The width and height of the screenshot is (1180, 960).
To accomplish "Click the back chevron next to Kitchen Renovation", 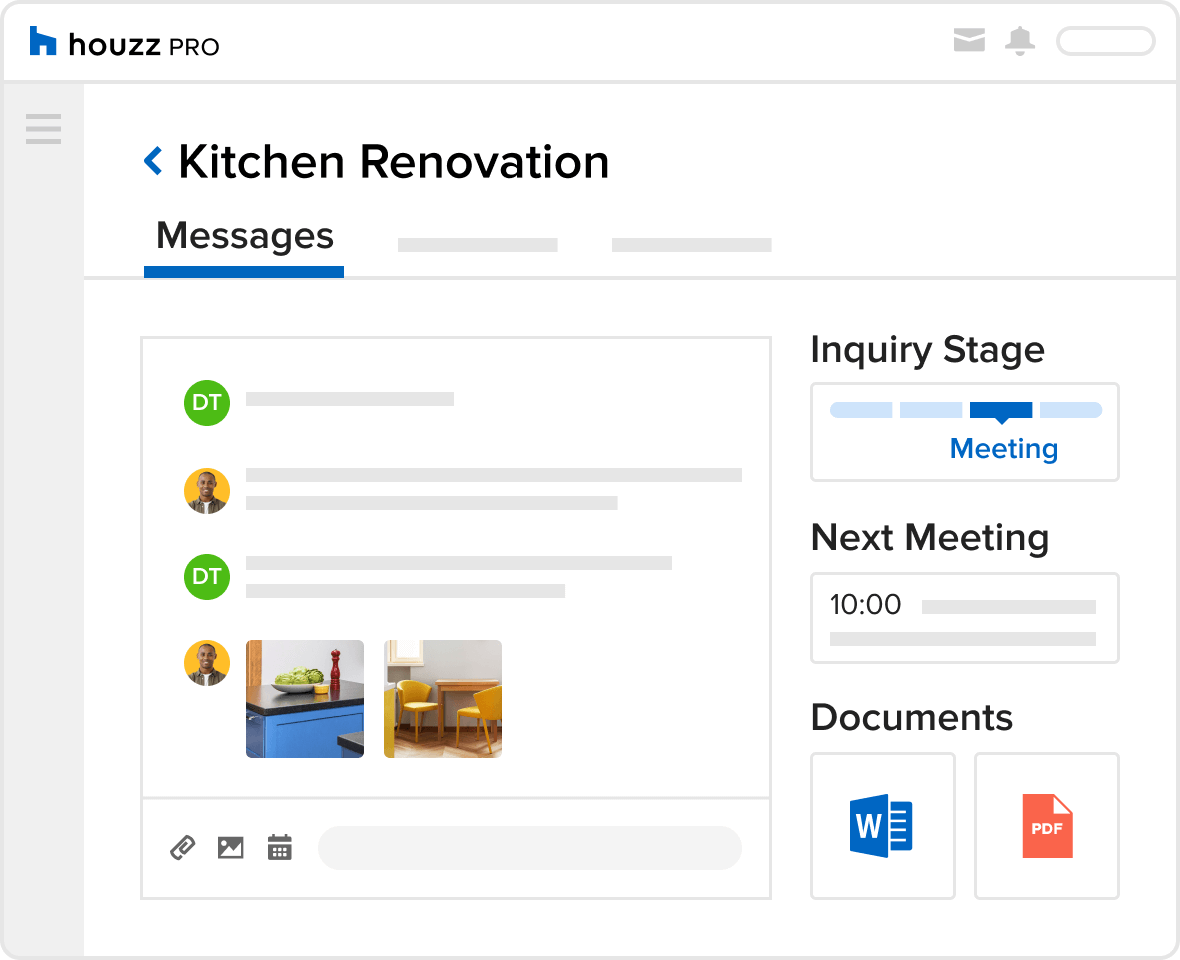I will pos(152,160).
